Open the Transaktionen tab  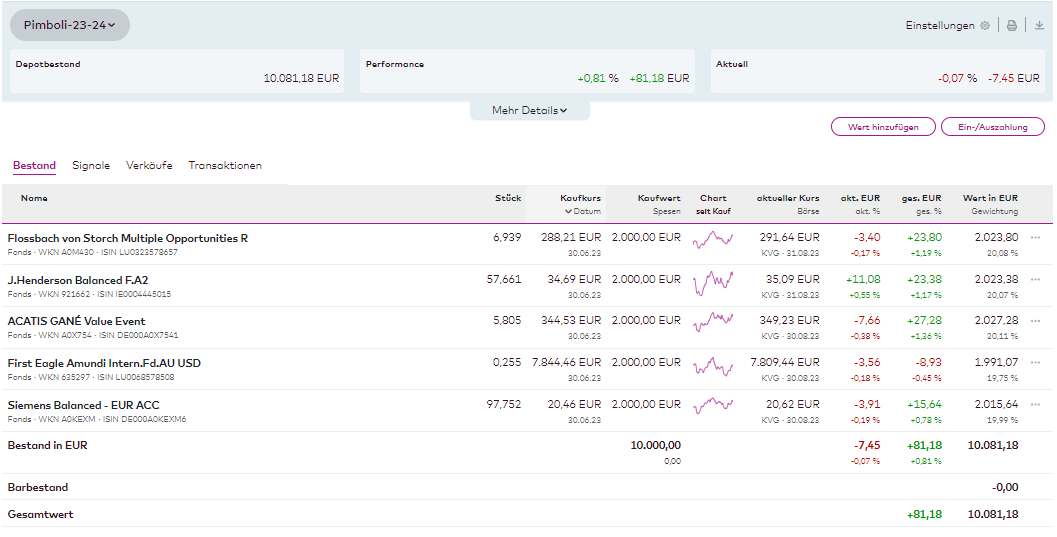tap(225, 166)
